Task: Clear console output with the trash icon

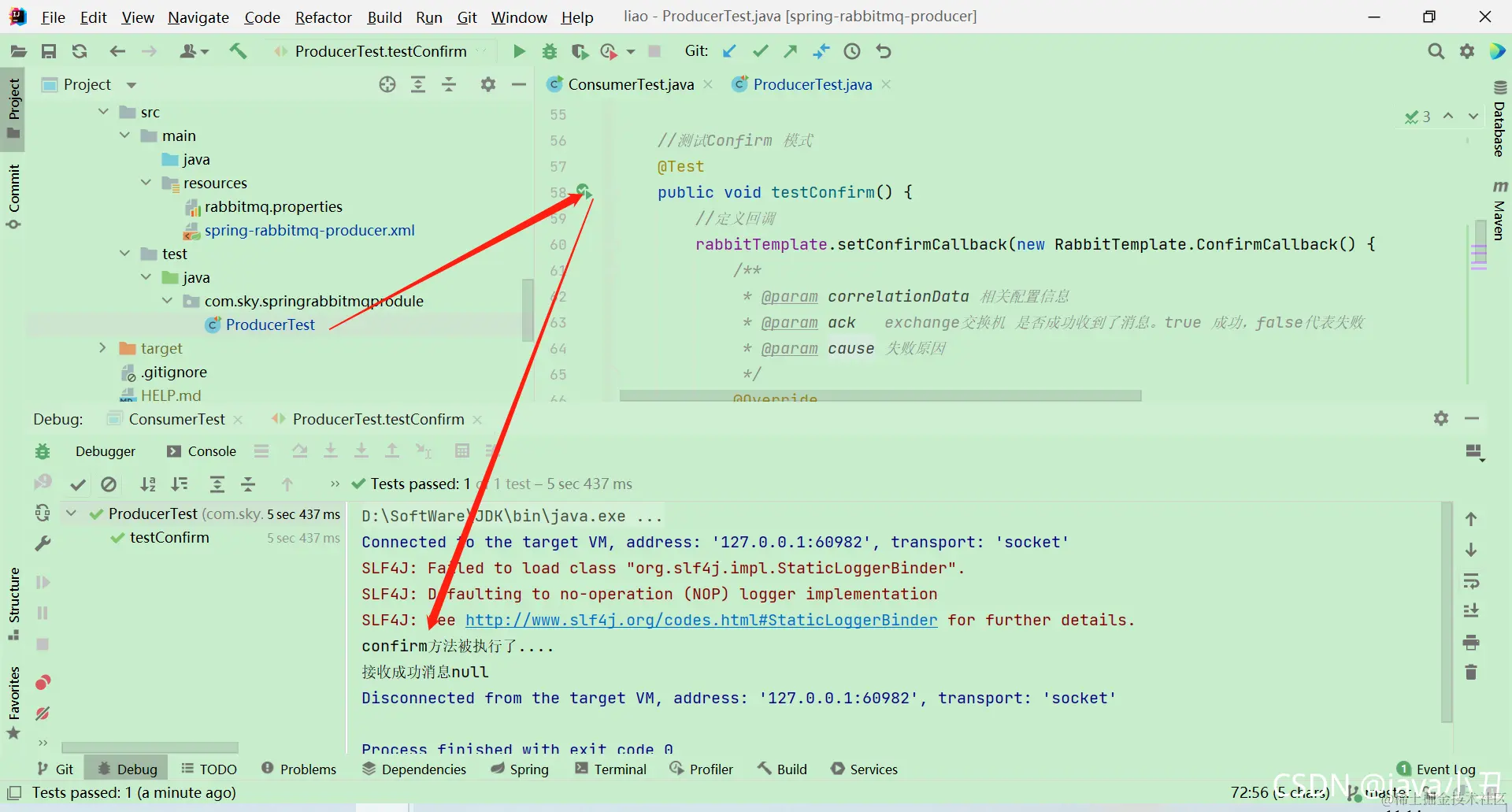Action: pyautogui.click(x=1471, y=672)
